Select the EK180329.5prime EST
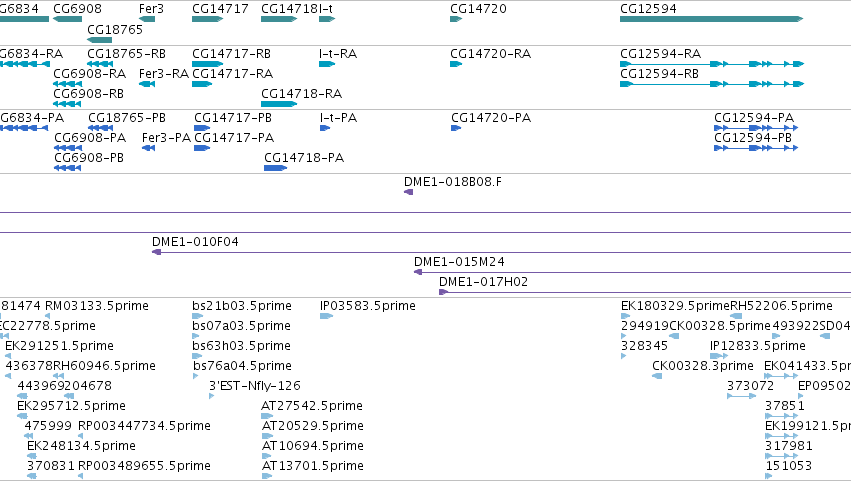 click(x=625, y=316)
